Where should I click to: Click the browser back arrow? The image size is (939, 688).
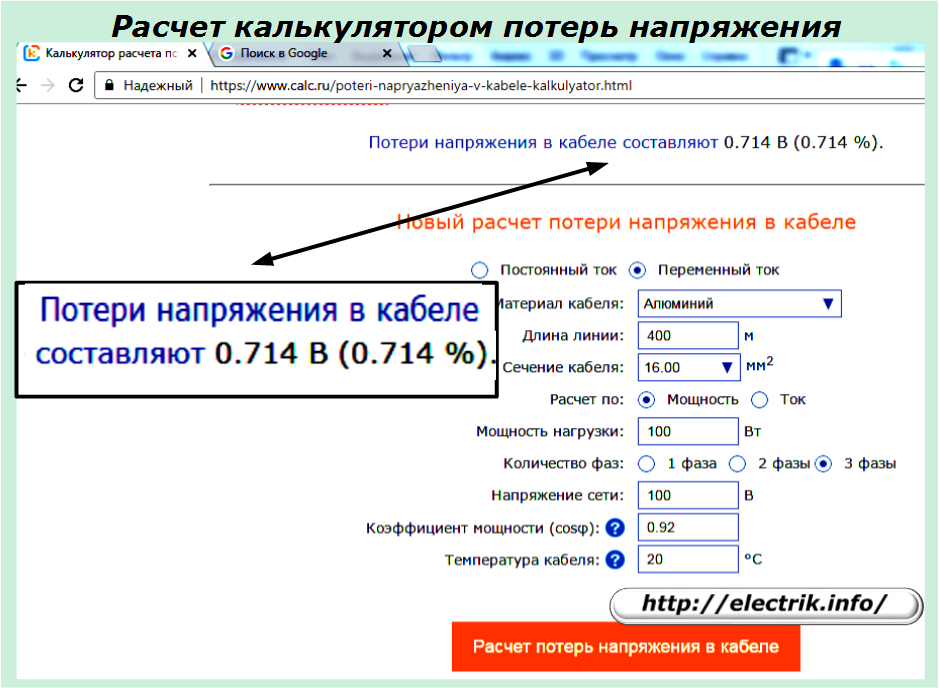[x=21, y=86]
